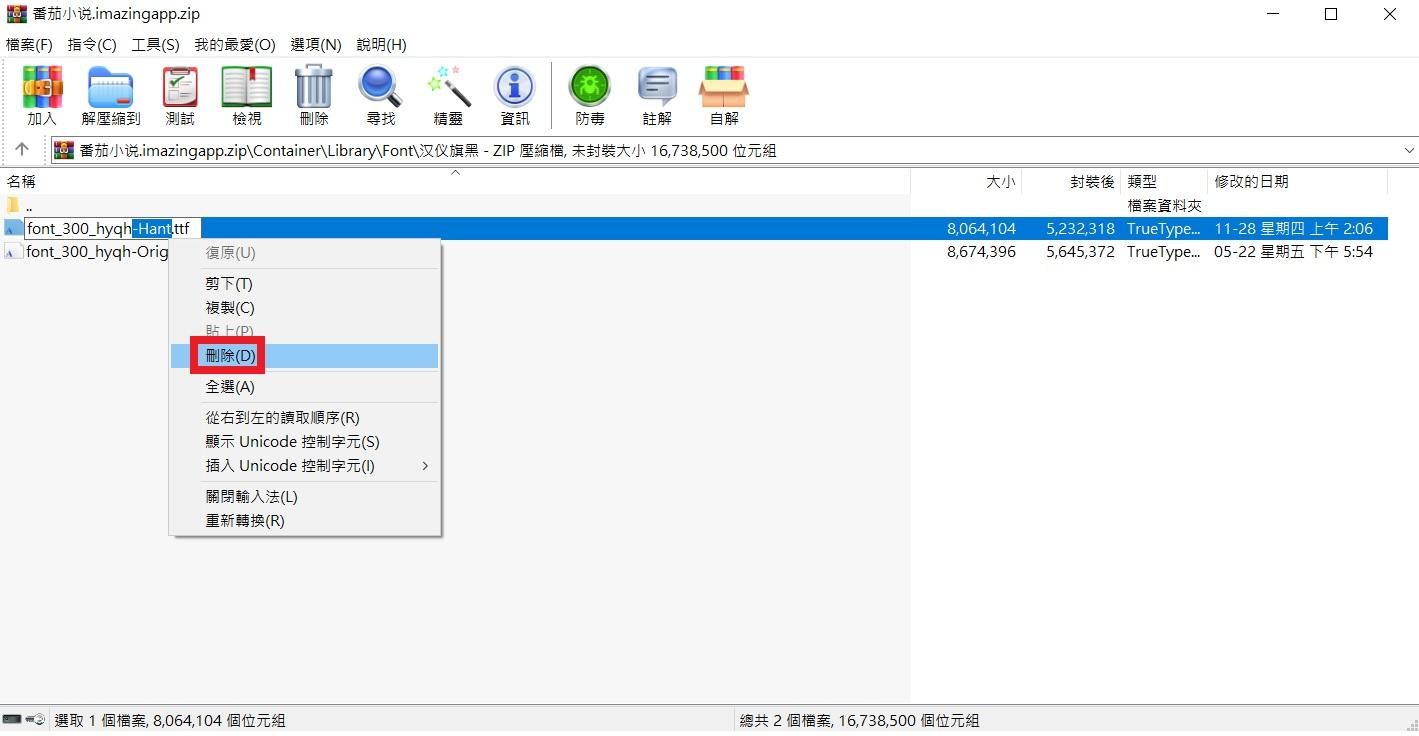
Task: Open the 指令(C) Commands menu
Action: tap(92, 45)
